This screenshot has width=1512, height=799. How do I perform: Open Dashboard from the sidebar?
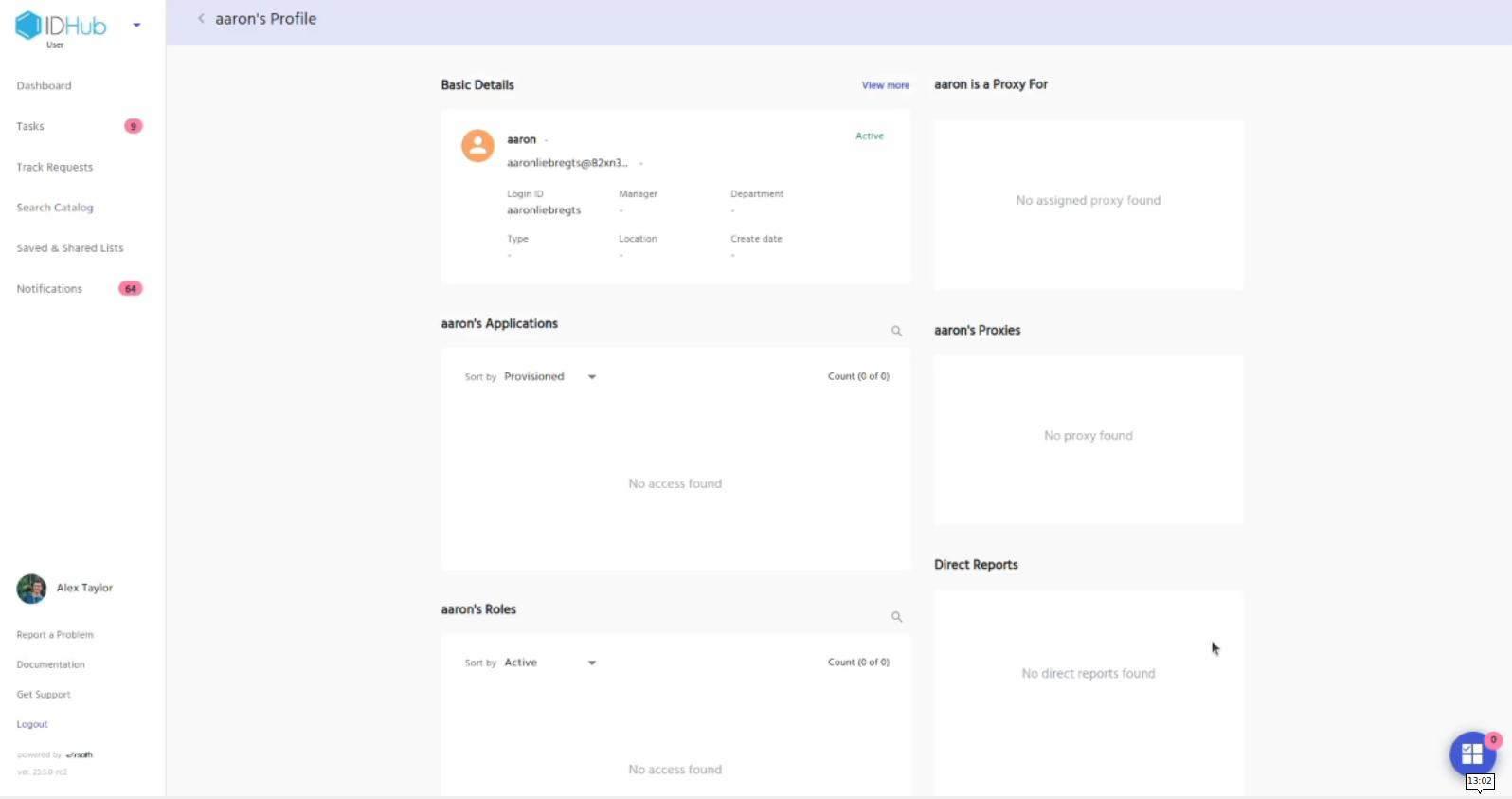tap(44, 86)
